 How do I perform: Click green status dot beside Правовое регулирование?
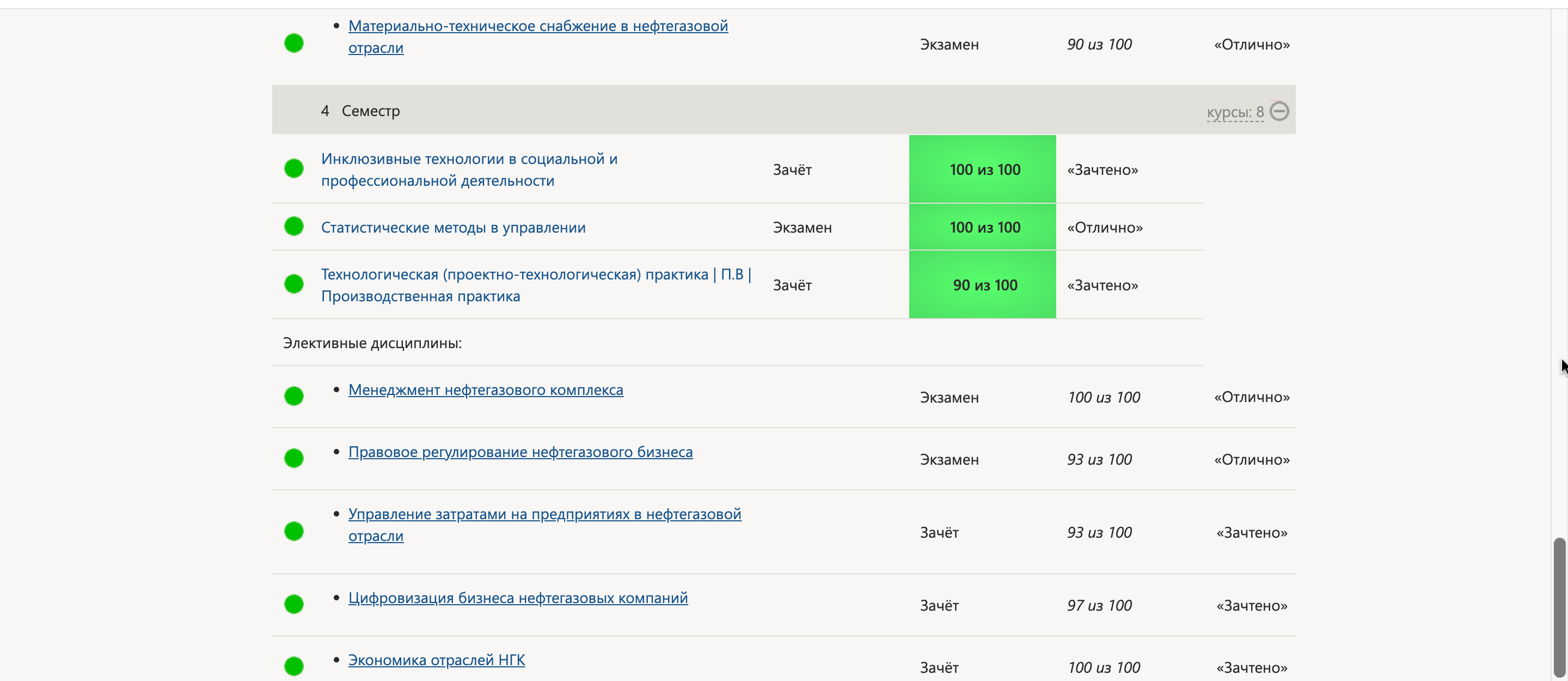coord(294,458)
